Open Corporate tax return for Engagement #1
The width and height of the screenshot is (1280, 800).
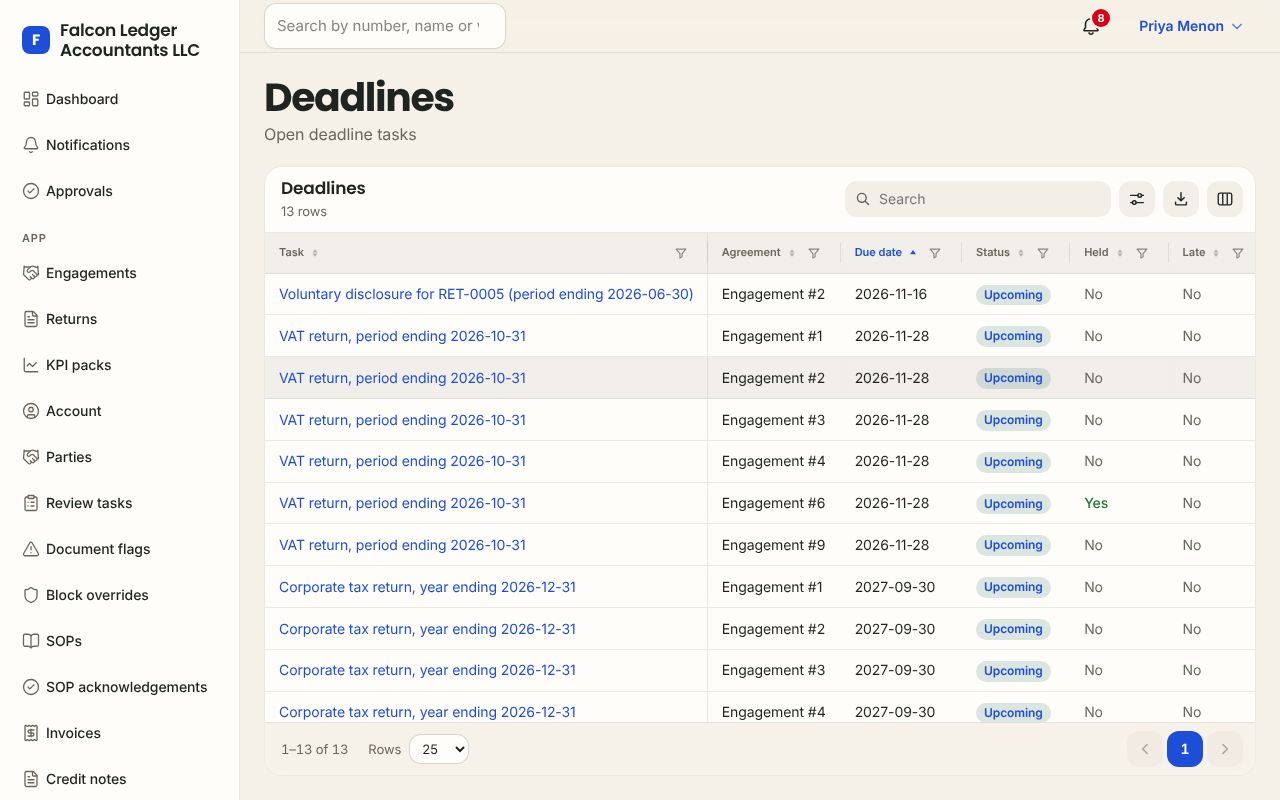(427, 587)
